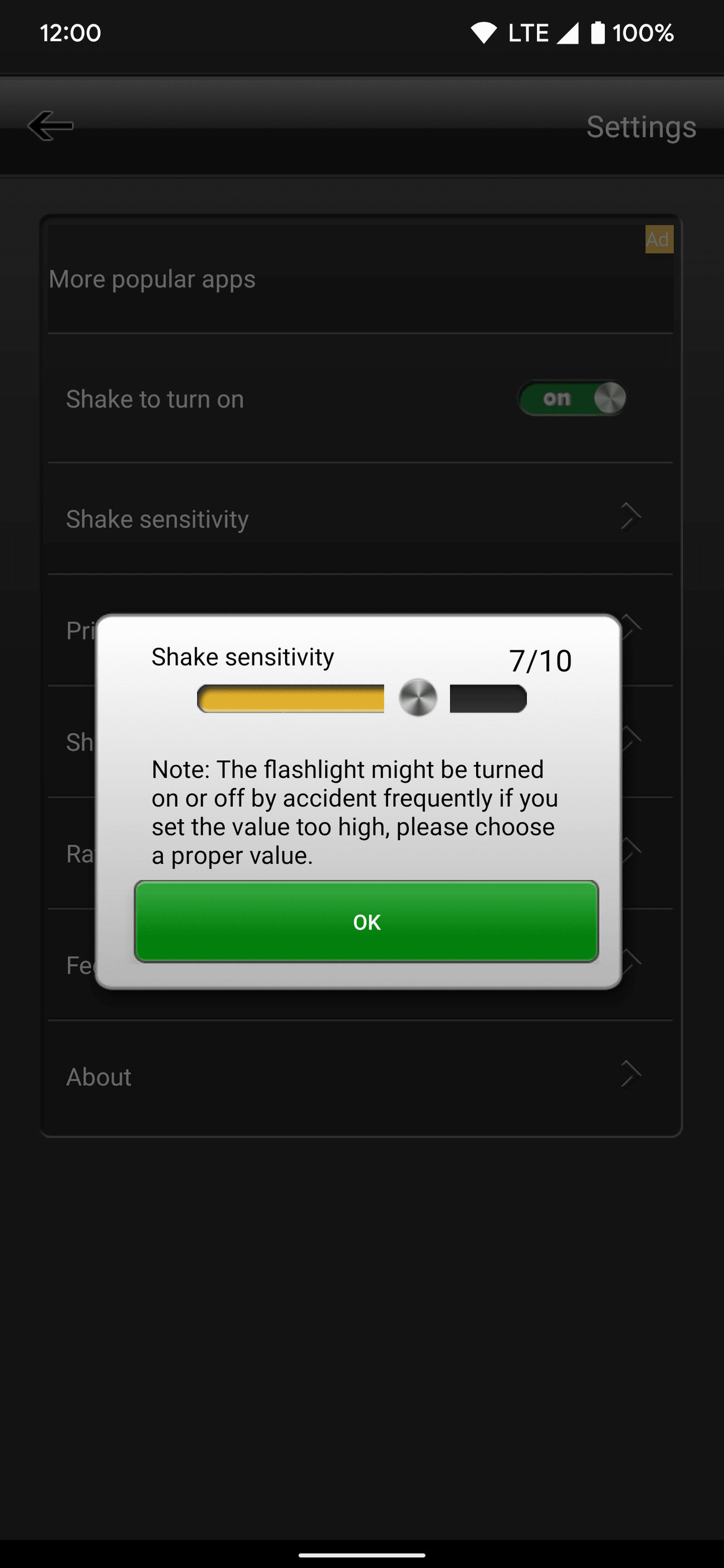Tap the 7/10 sensitivity value
The height and width of the screenshot is (1568, 724).
[x=540, y=661]
